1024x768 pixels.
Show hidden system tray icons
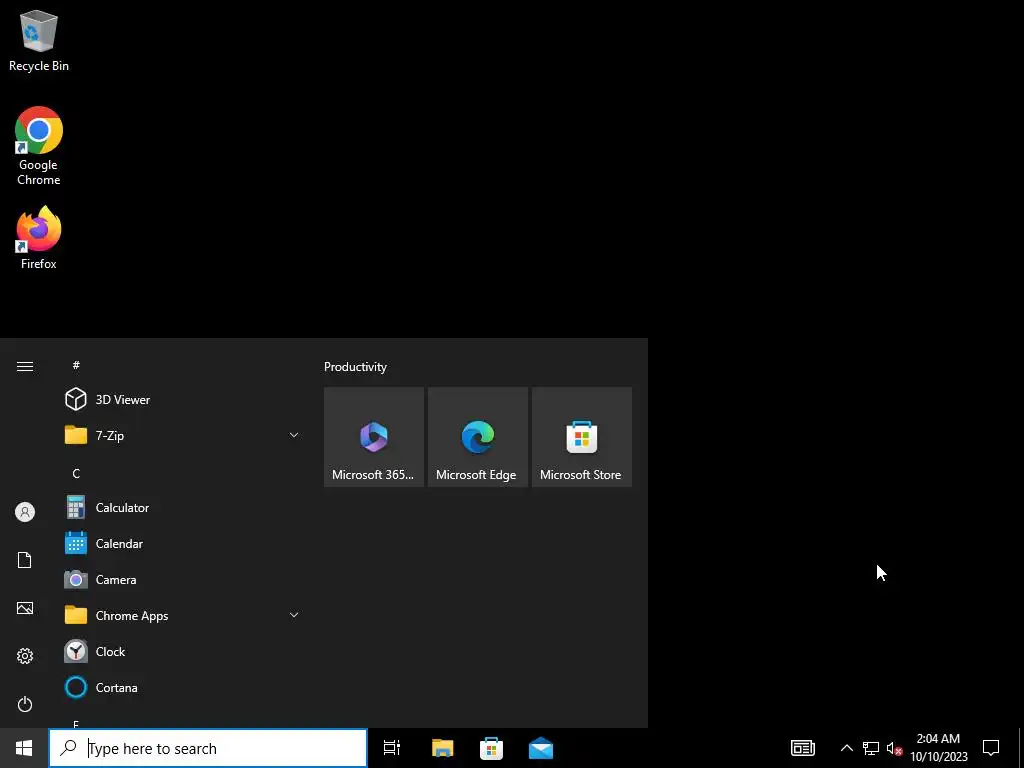[846, 748]
